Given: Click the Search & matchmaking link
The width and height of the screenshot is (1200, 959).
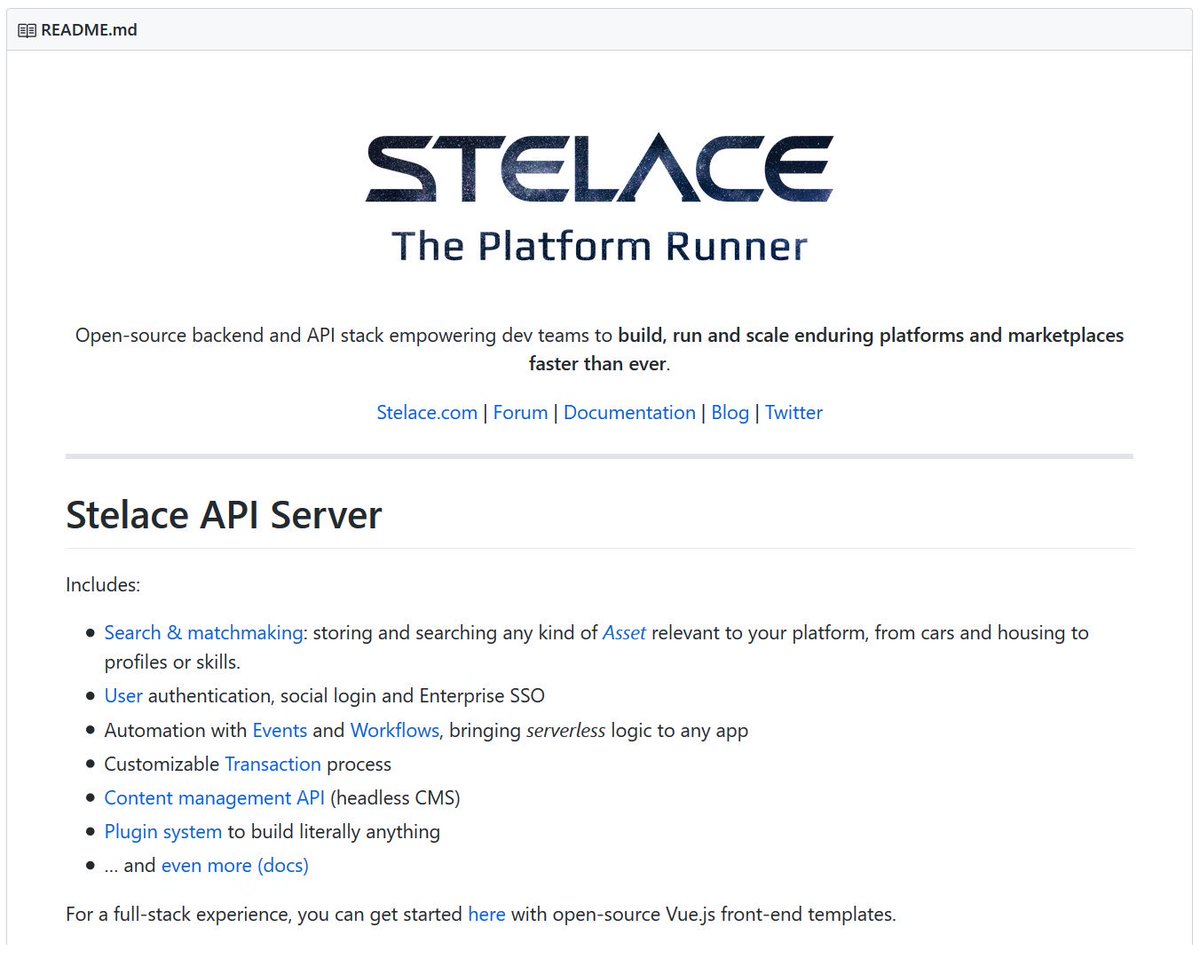Looking at the screenshot, I should (x=203, y=632).
